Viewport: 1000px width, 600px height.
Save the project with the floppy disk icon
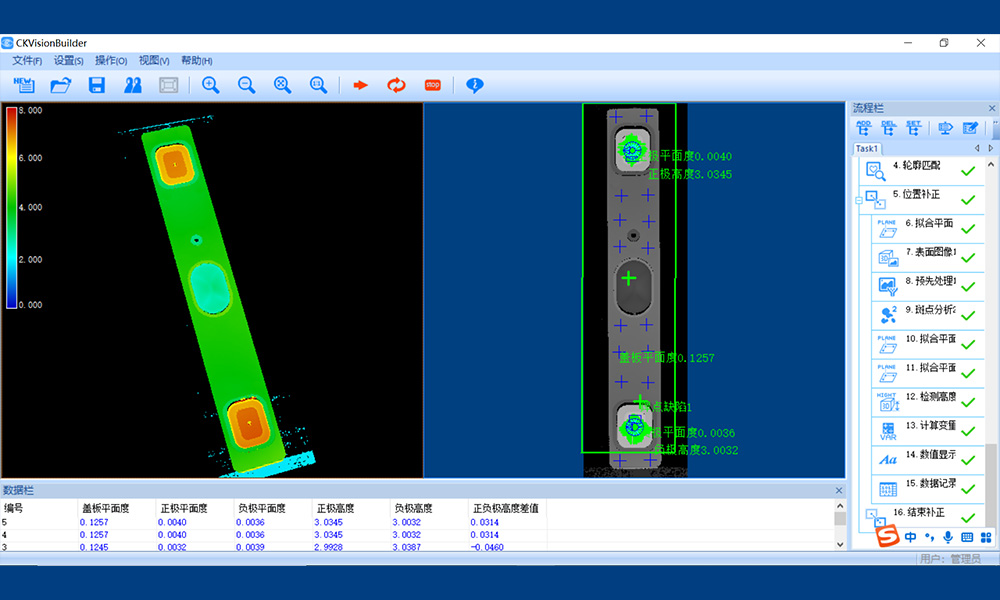96,85
